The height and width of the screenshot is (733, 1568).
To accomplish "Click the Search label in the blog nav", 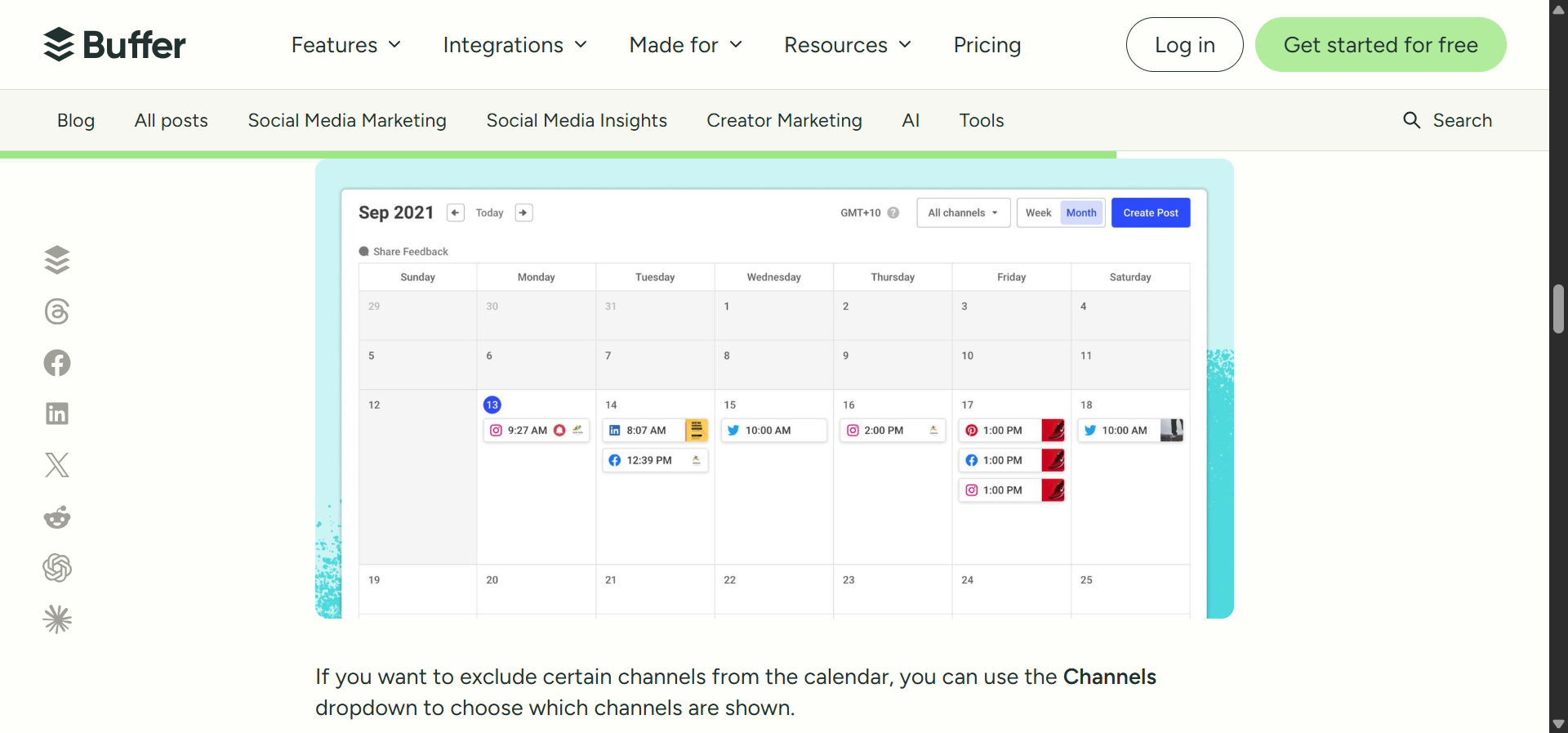I will [1463, 120].
